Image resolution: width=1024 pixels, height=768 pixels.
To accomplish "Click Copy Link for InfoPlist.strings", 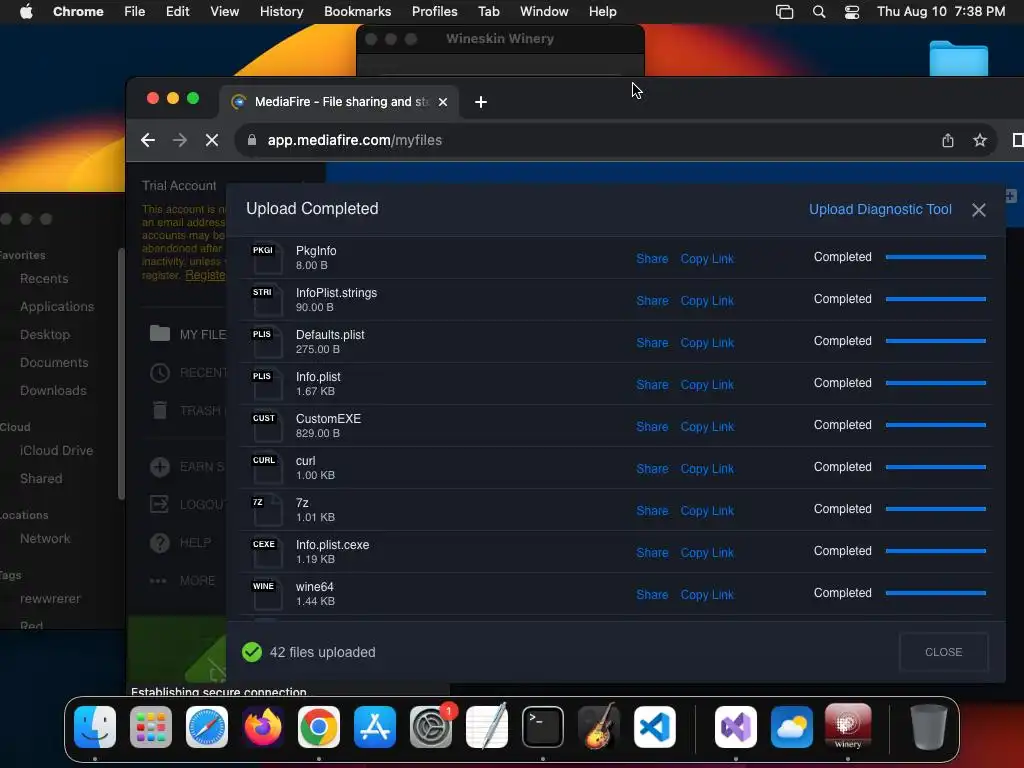I will point(707,300).
